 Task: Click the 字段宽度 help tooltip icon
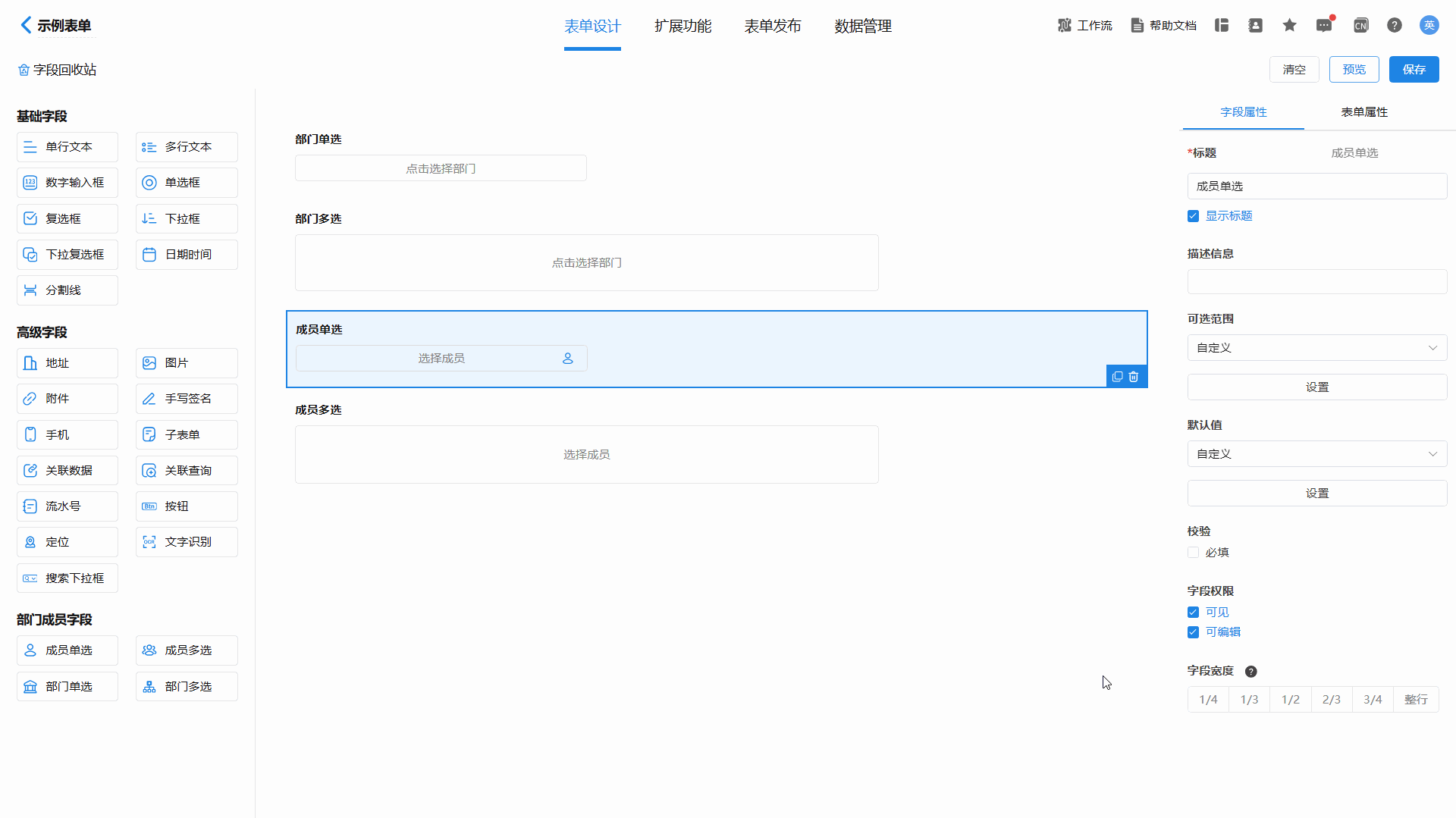(x=1251, y=672)
